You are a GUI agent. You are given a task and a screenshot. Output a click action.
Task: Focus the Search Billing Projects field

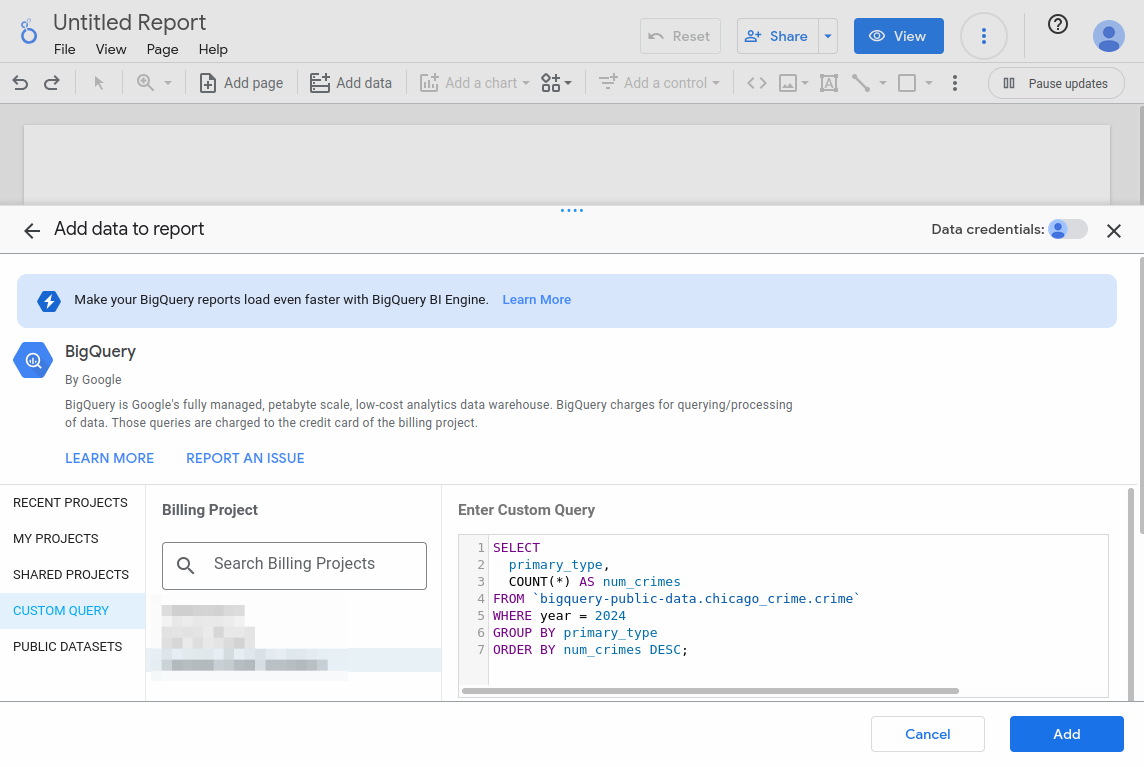[294, 565]
